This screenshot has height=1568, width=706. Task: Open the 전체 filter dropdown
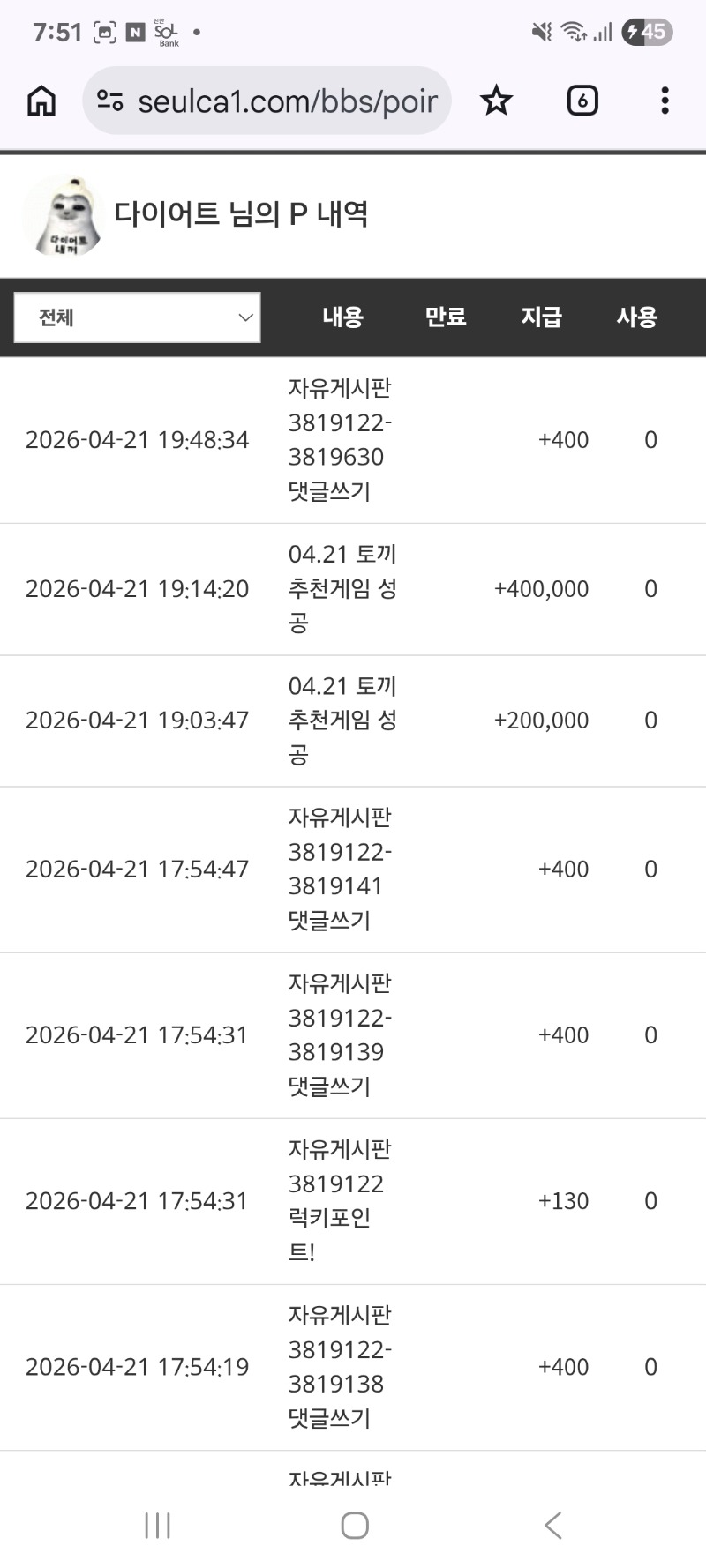[137, 317]
